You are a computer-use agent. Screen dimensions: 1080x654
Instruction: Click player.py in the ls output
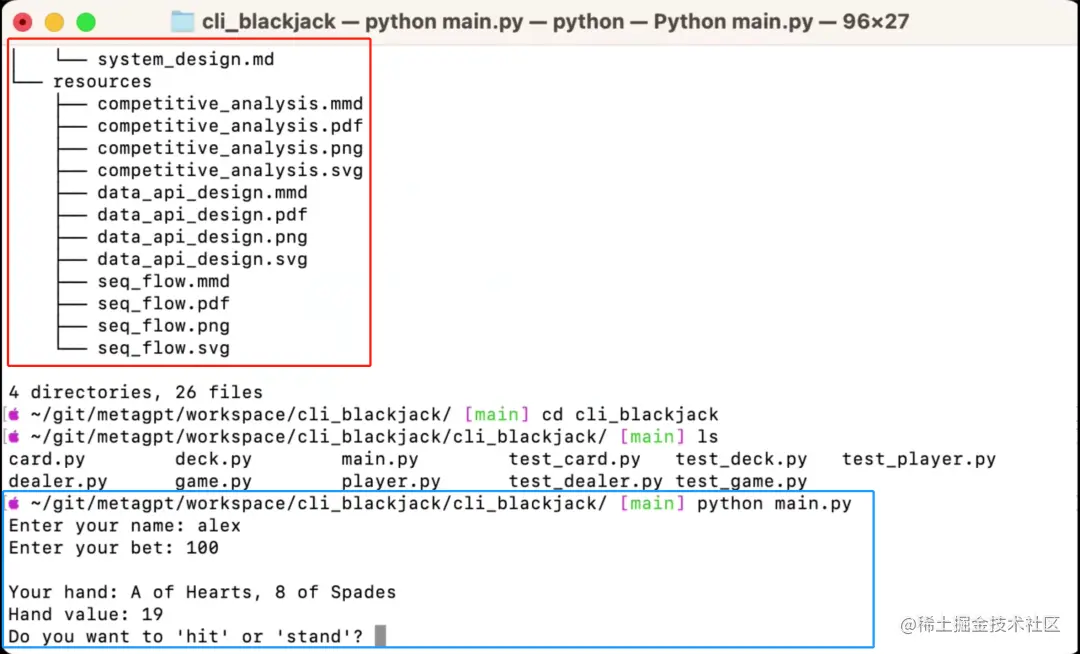(391, 481)
